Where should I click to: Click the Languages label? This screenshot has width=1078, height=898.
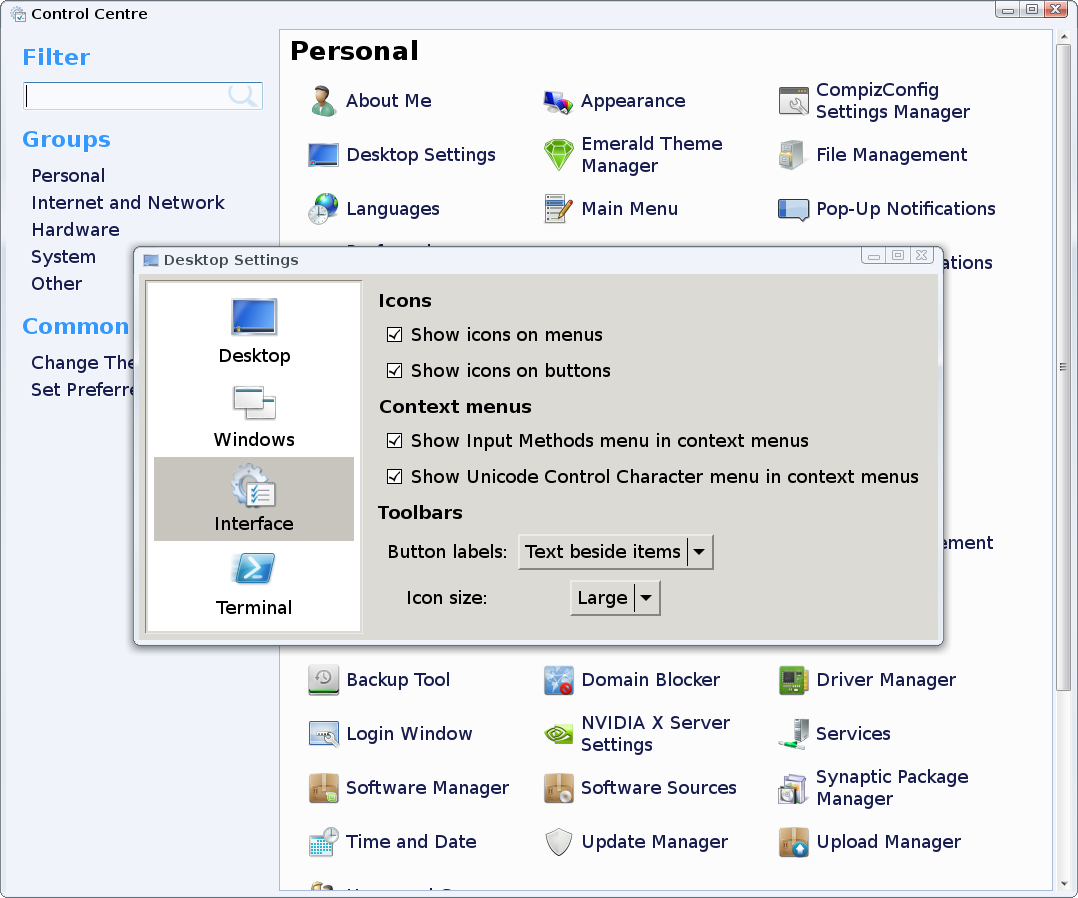(x=393, y=209)
